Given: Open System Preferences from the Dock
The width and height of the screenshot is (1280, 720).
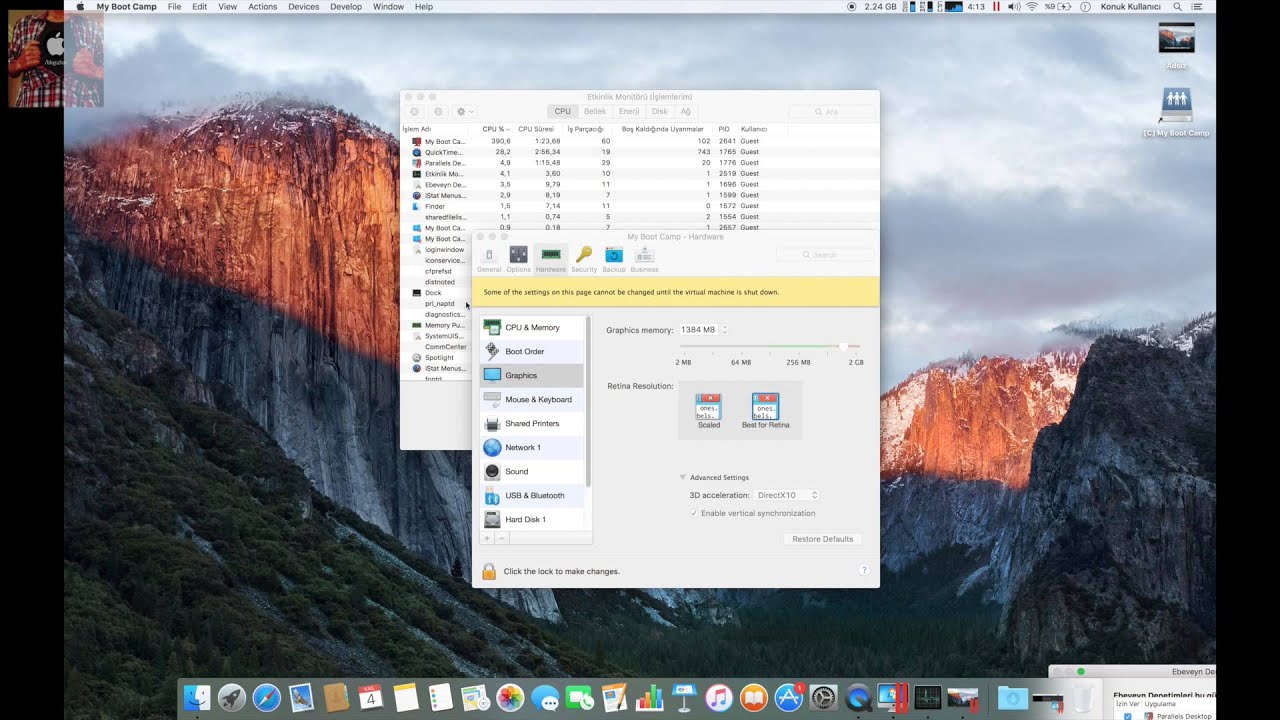Looking at the screenshot, I should coord(823,697).
